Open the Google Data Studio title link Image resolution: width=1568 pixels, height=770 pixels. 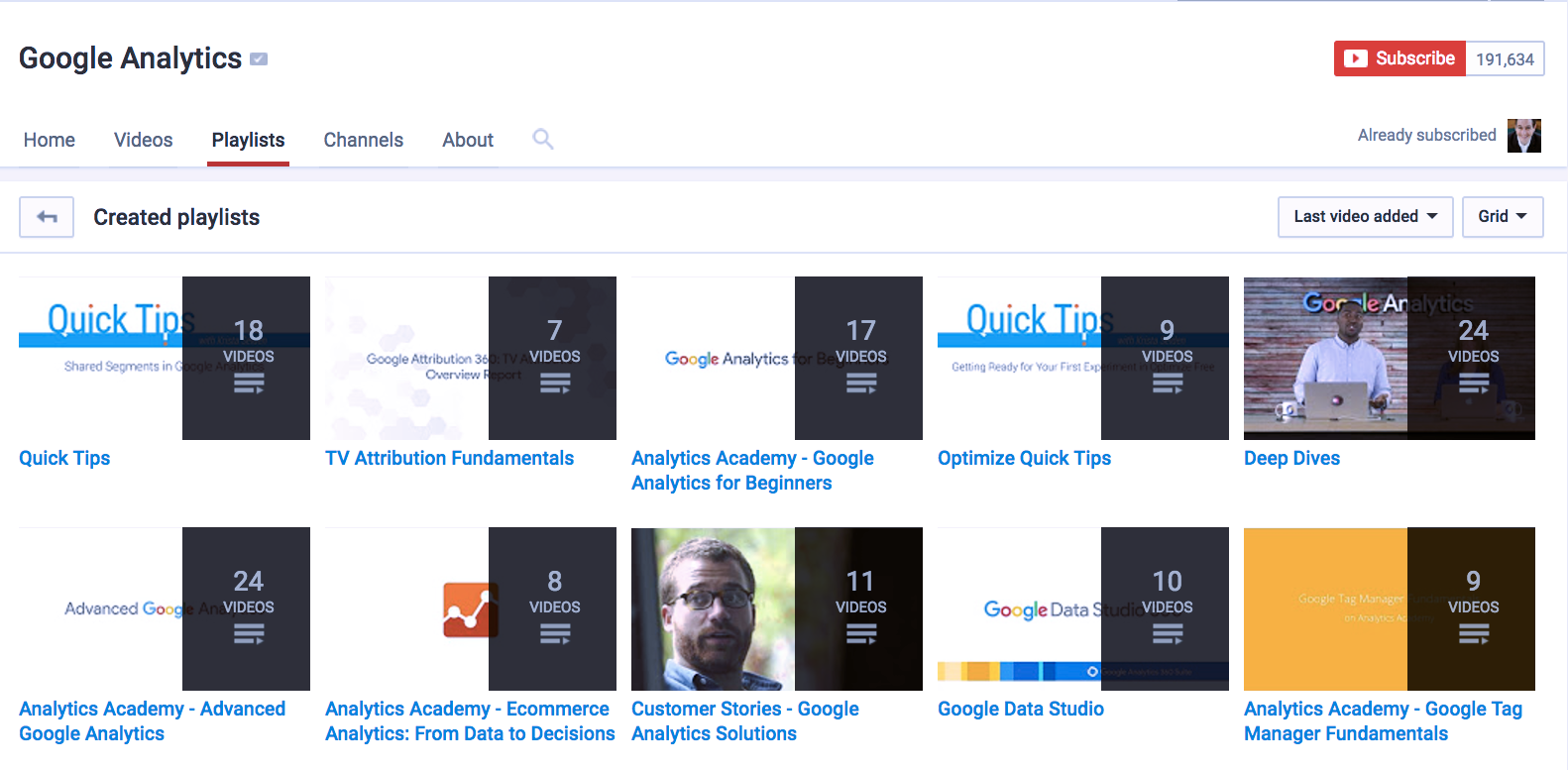point(1021,709)
